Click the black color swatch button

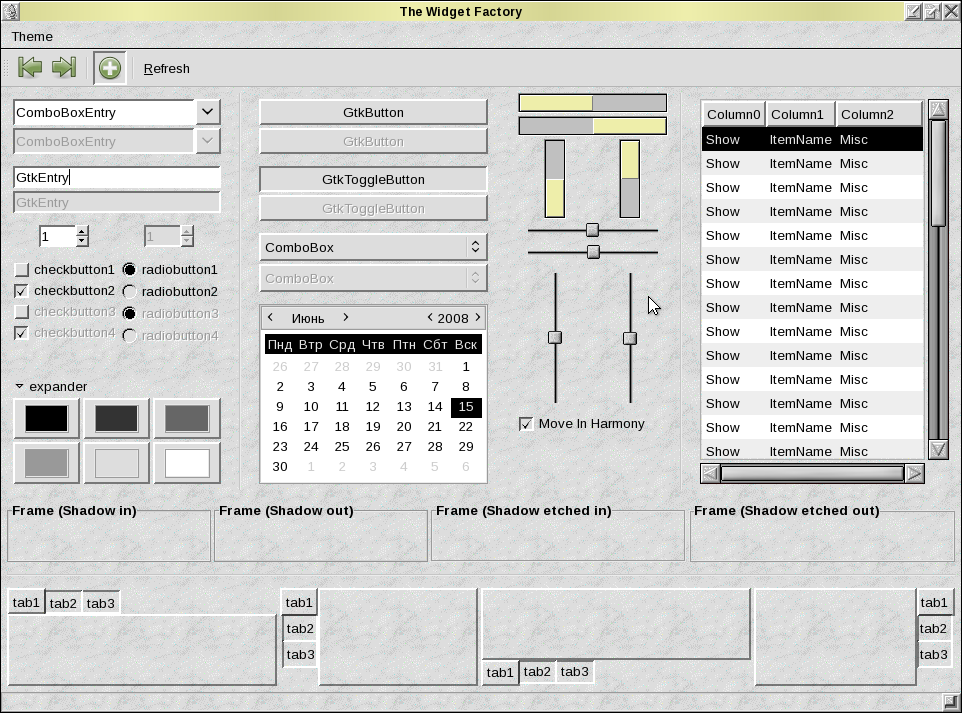coord(47,418)
